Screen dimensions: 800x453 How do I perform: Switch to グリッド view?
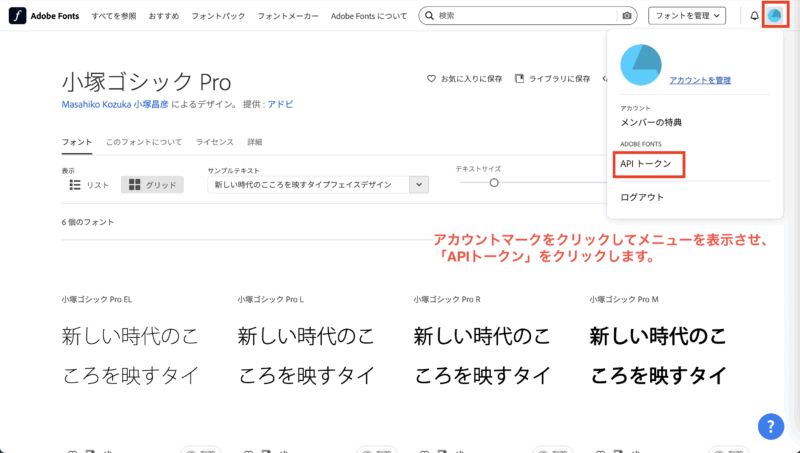153,185
